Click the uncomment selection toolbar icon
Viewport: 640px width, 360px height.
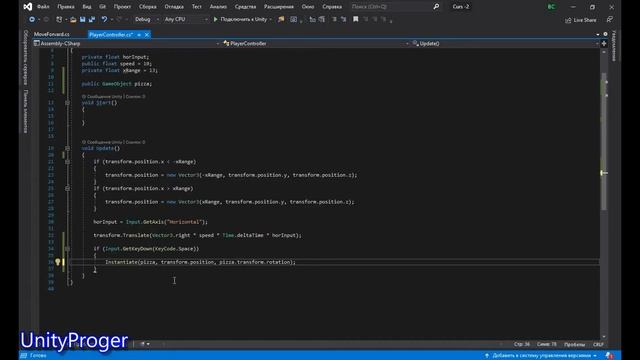click(343, 19)
